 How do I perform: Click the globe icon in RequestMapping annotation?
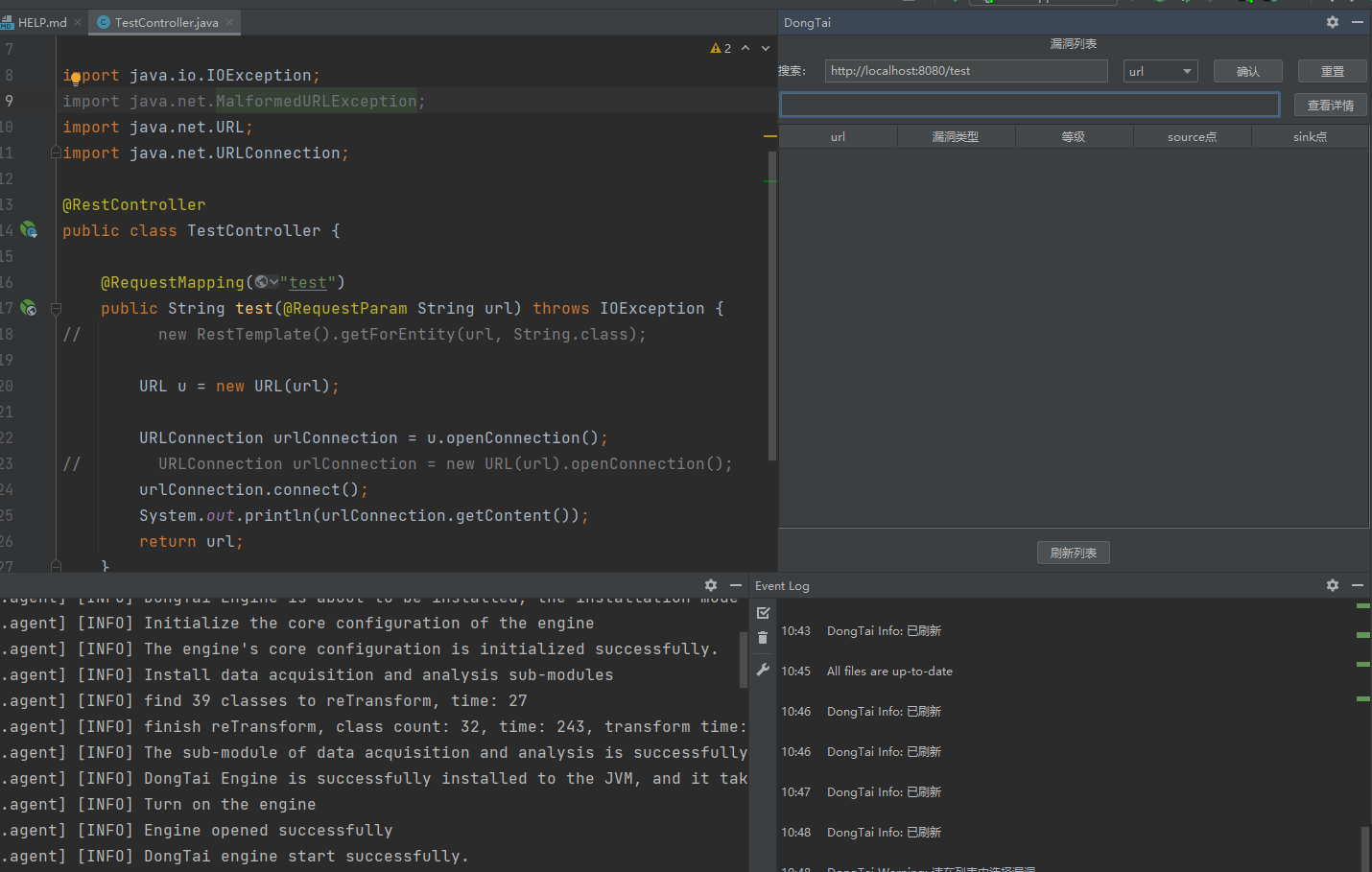[x=261, y=282]
